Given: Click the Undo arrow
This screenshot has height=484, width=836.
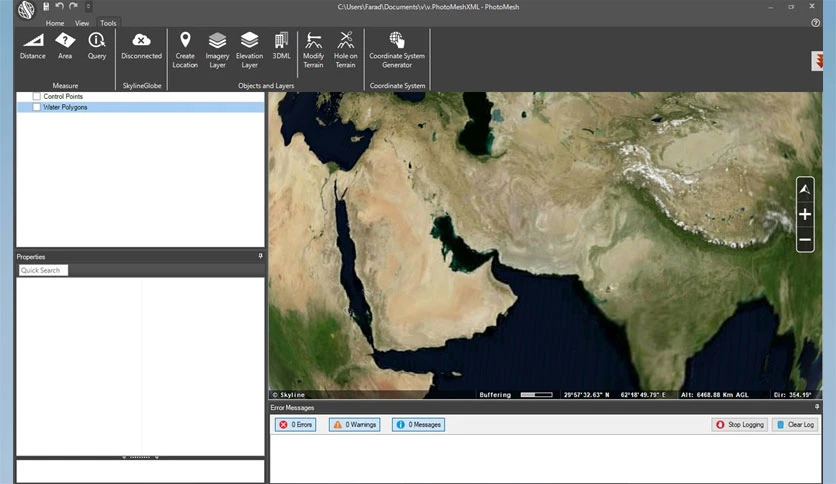Looking at the screenshot, I should tap(60, 6).
